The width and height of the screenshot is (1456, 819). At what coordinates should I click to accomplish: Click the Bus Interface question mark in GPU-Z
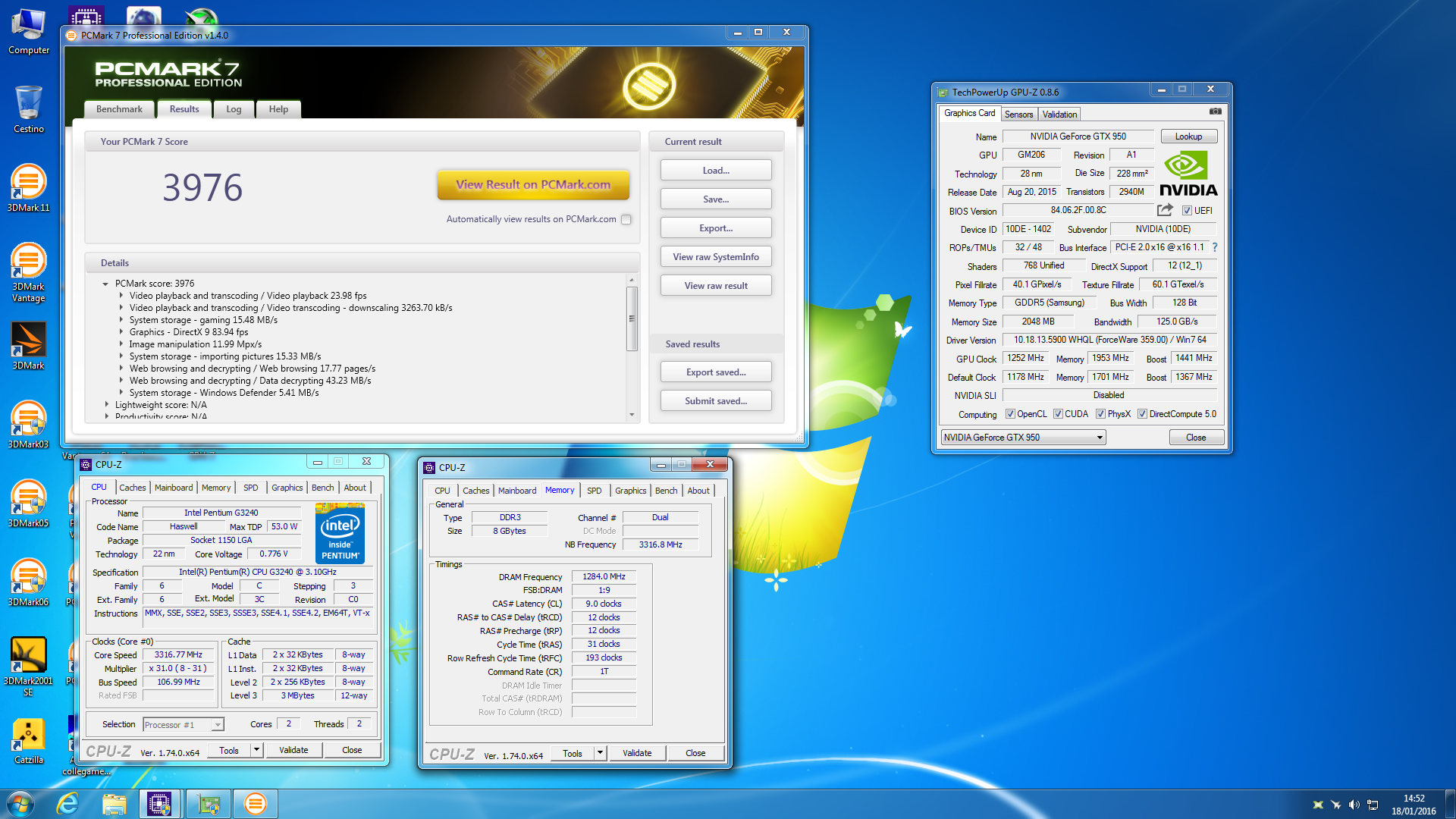(1215, 247)
